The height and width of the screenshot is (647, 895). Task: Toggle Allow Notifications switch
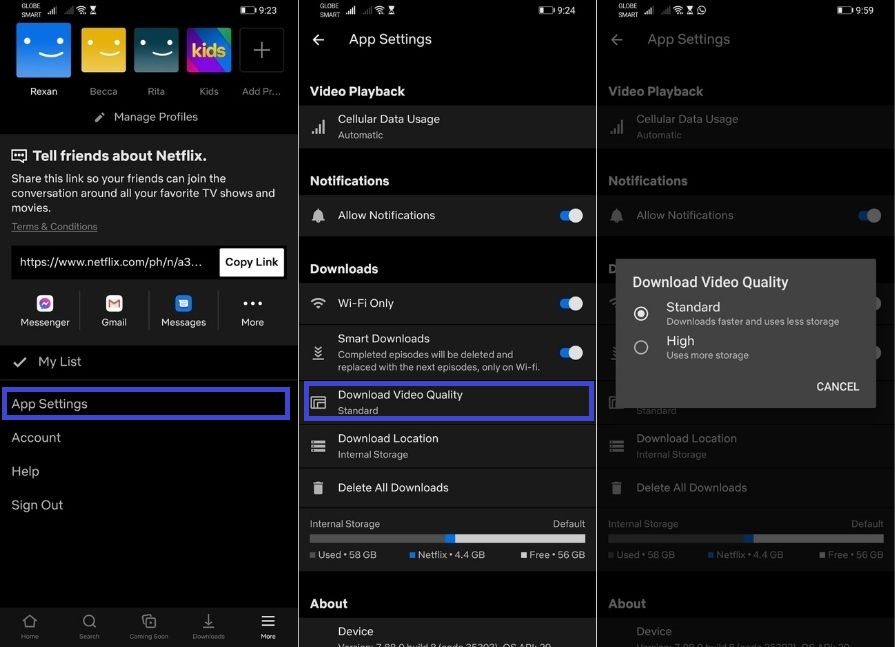[x=570, y=215]
